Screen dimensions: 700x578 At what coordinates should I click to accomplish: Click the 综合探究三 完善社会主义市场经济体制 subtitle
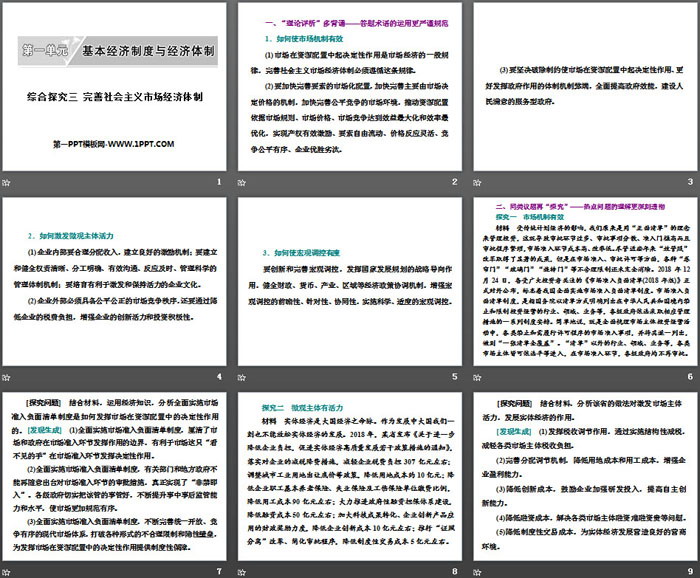coord(115,97)
